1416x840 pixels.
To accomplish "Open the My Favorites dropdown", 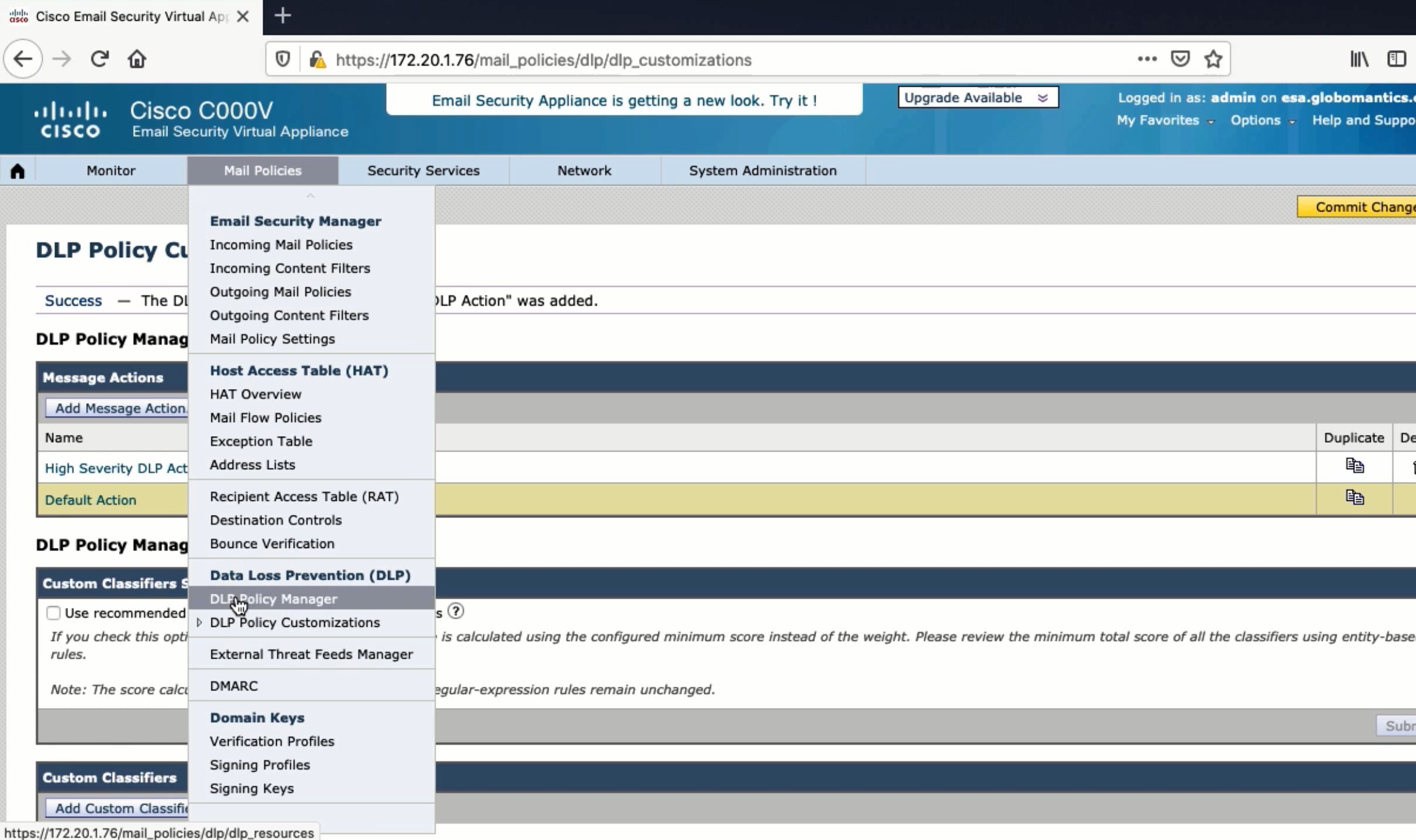I will (x=1165, y=120).
